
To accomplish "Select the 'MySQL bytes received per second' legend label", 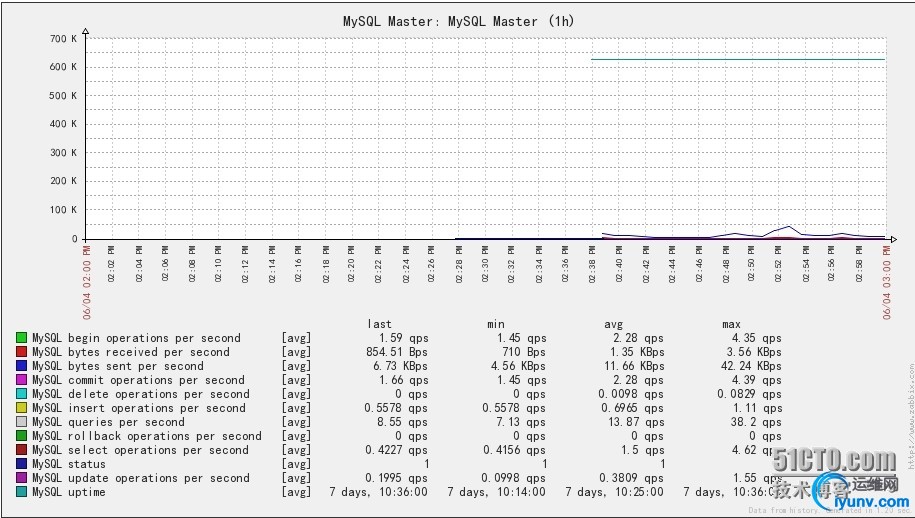I will [131, 352].
